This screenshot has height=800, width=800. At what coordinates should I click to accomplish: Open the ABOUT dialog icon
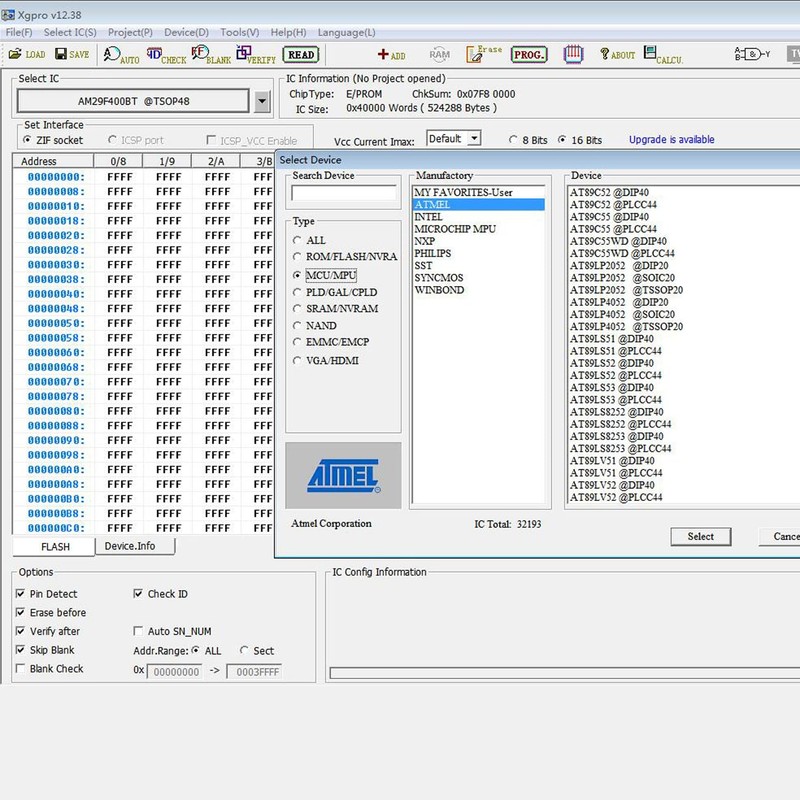[x=617, y=54]
